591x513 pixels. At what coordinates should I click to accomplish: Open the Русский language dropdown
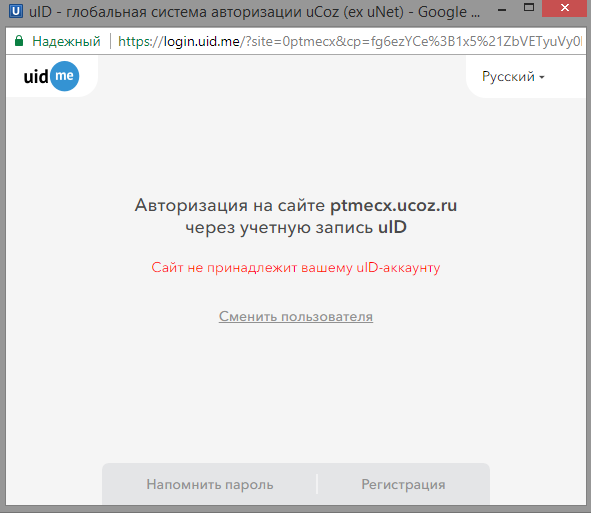pyautogui.click(x=513, y=77)
